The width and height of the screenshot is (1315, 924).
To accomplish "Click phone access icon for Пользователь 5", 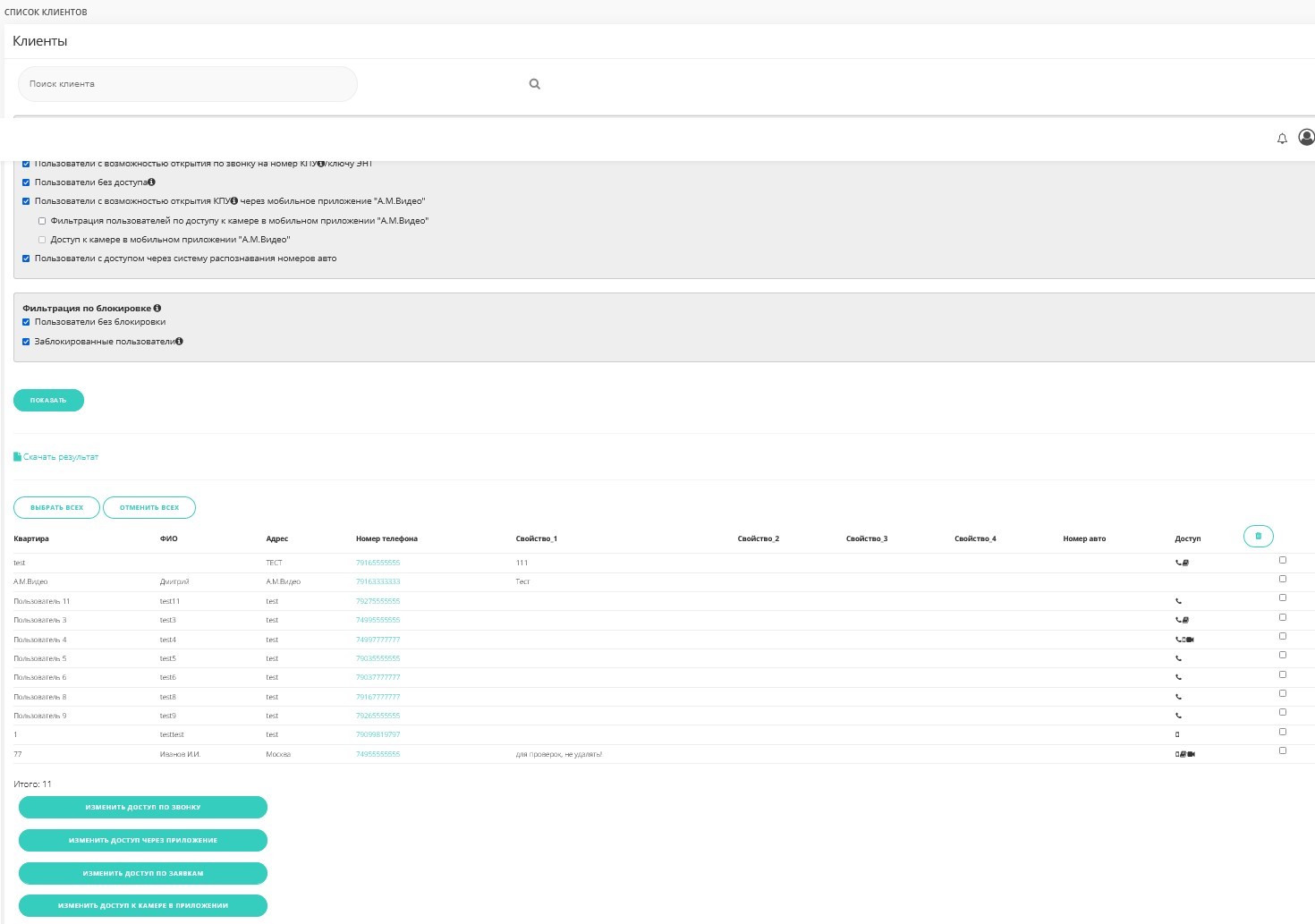I will coord(1178,658).
